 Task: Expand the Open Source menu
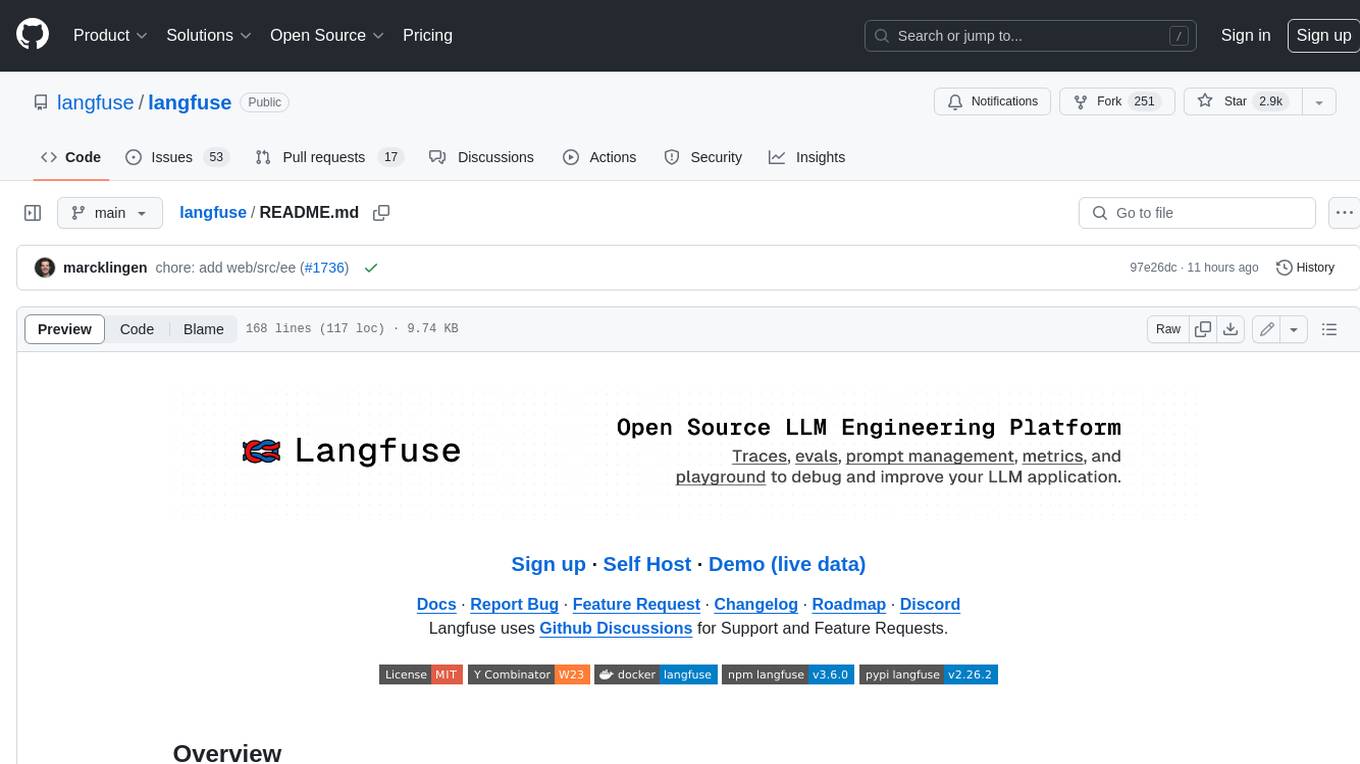coord(327,35)
